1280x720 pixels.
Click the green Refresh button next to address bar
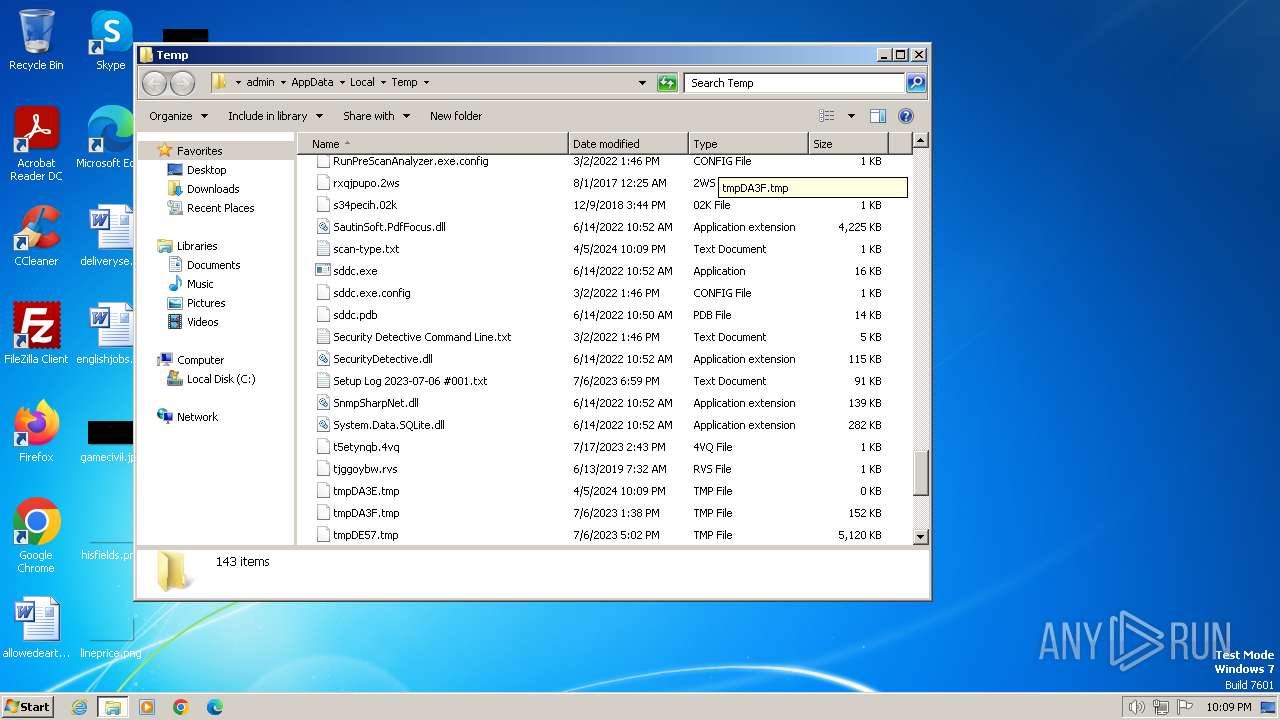point(667,83)
